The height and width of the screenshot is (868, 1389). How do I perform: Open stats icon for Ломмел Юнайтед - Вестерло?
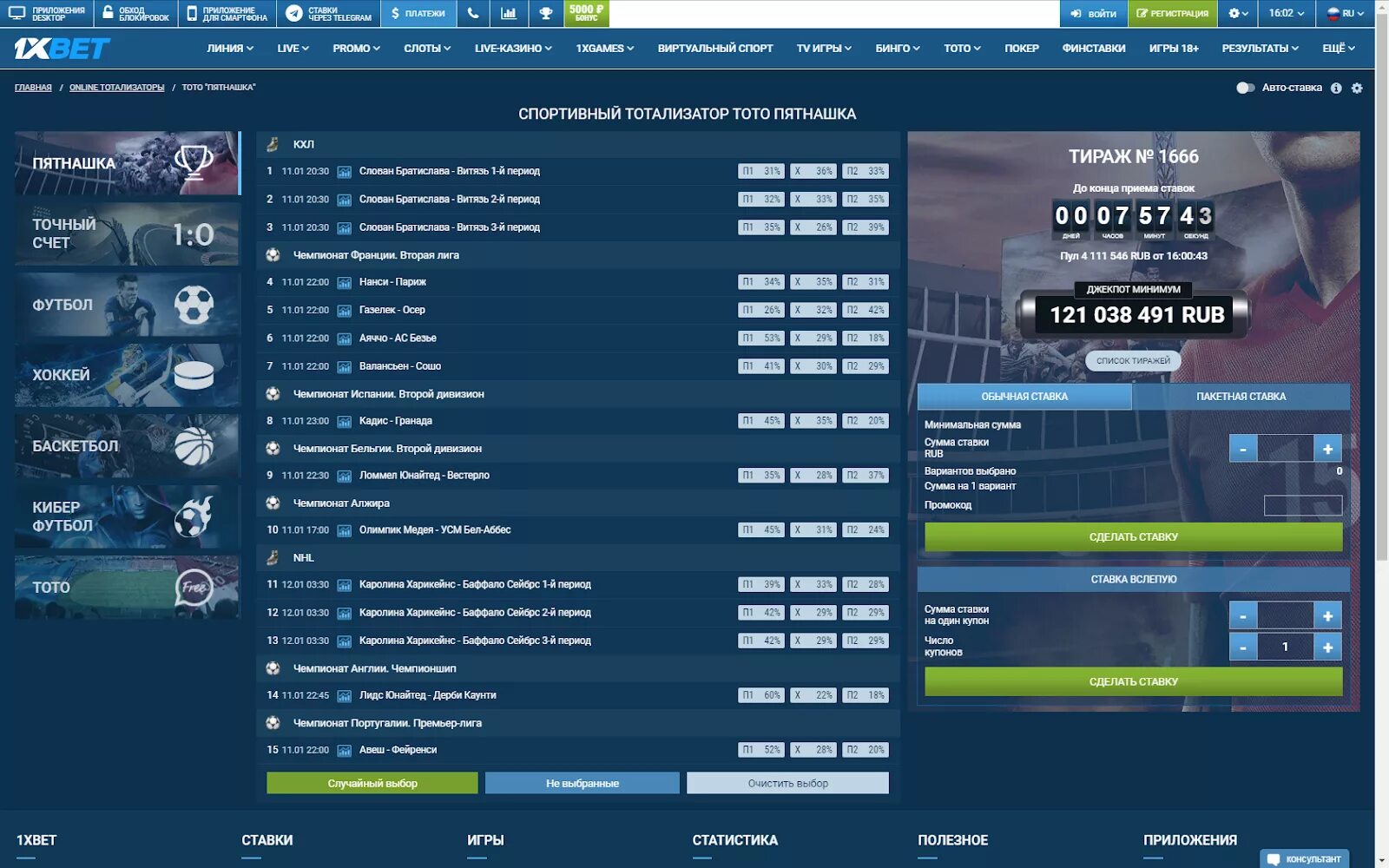pos(344,476)
